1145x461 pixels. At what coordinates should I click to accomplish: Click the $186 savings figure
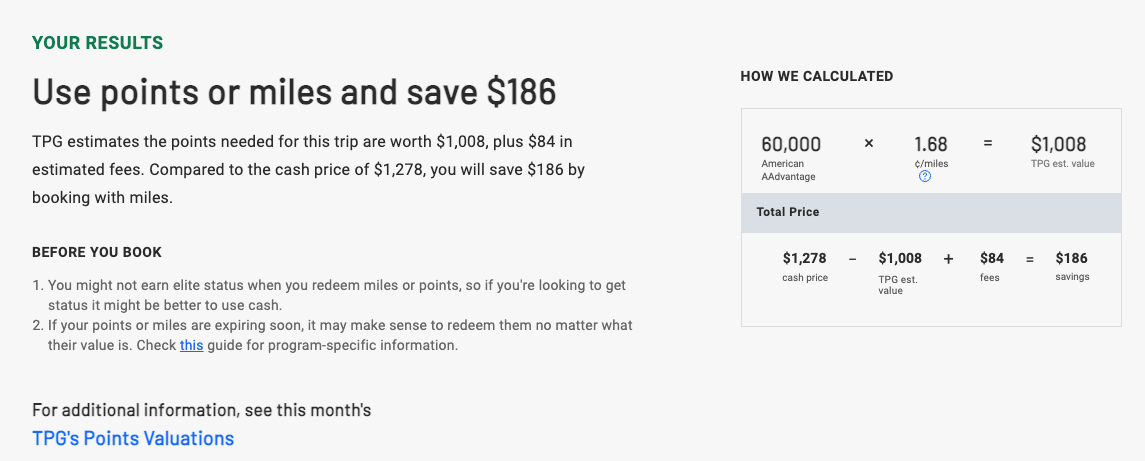pyautogui.click(x=1071, y=259)
